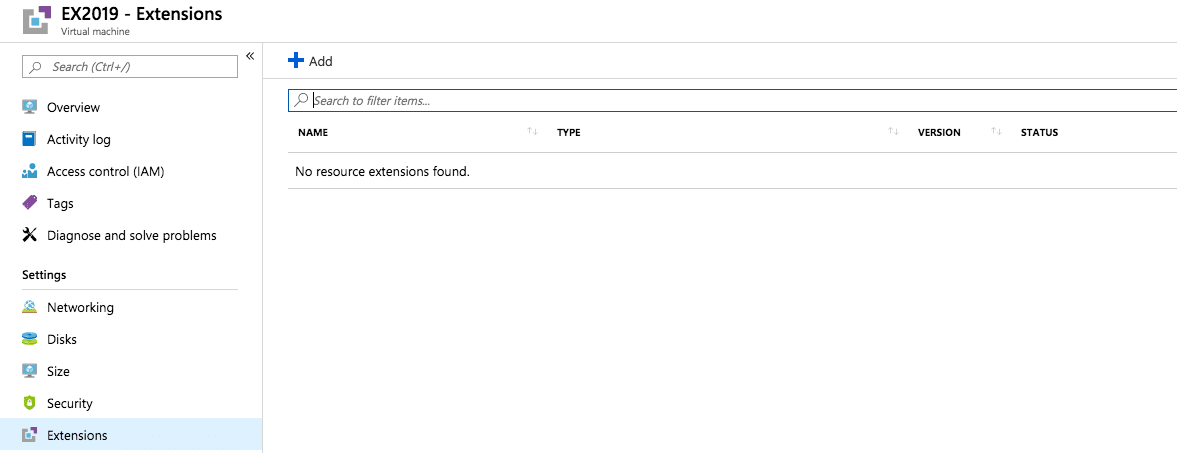Screen dimensions: 1177x453
Task: Sort the list by Version column arrows
Action: pos(996,132)
